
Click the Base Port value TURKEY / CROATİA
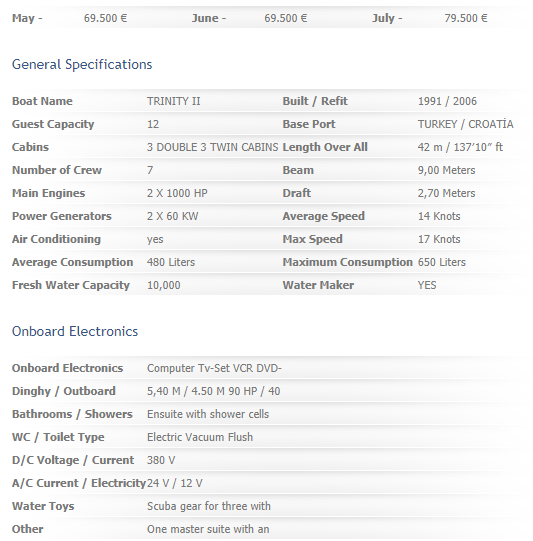tap(465, 124)
